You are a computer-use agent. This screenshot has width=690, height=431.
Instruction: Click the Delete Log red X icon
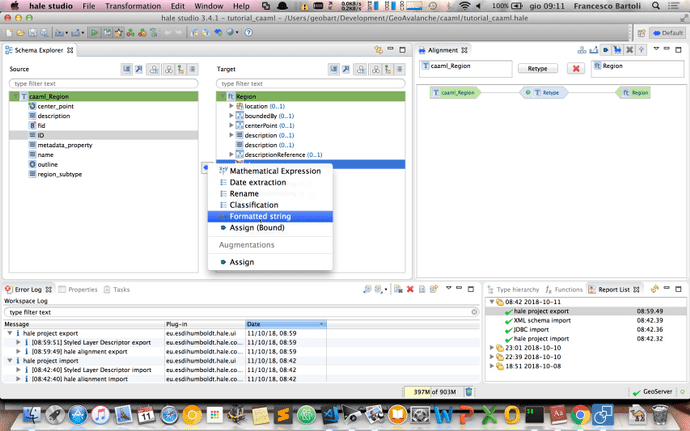tap(409, 290)
